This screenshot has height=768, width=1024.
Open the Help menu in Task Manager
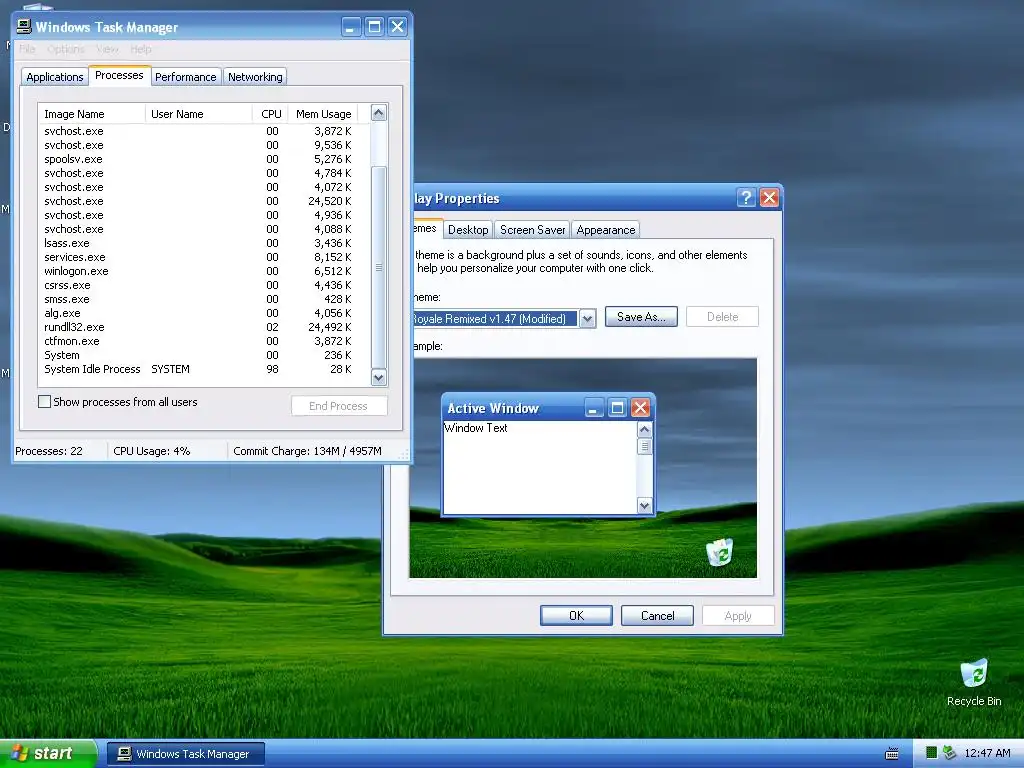point(140,49)
